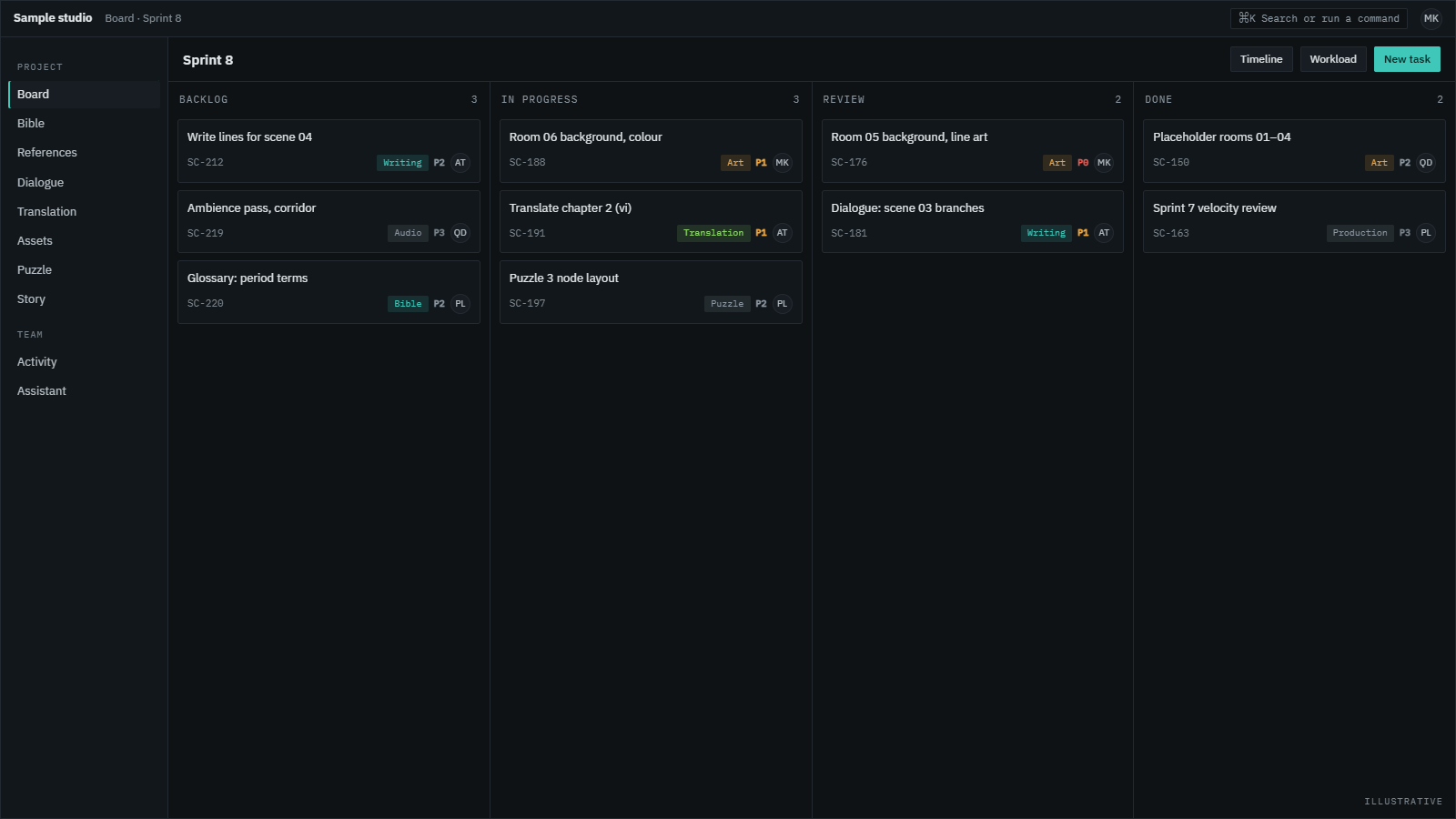
Task: Click the P0 priority label on SC-176
Action: coord(1083,163)
